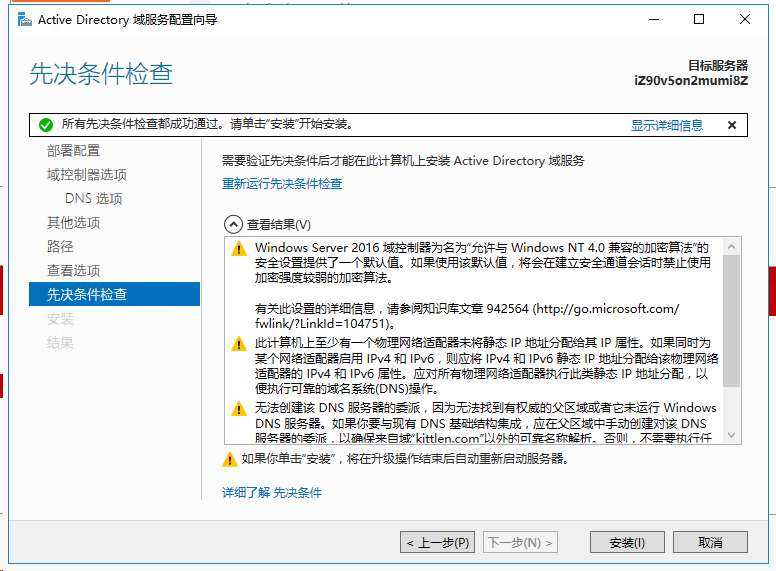Click warning icon beside Windows Server 2016 message

coord(239,248)
